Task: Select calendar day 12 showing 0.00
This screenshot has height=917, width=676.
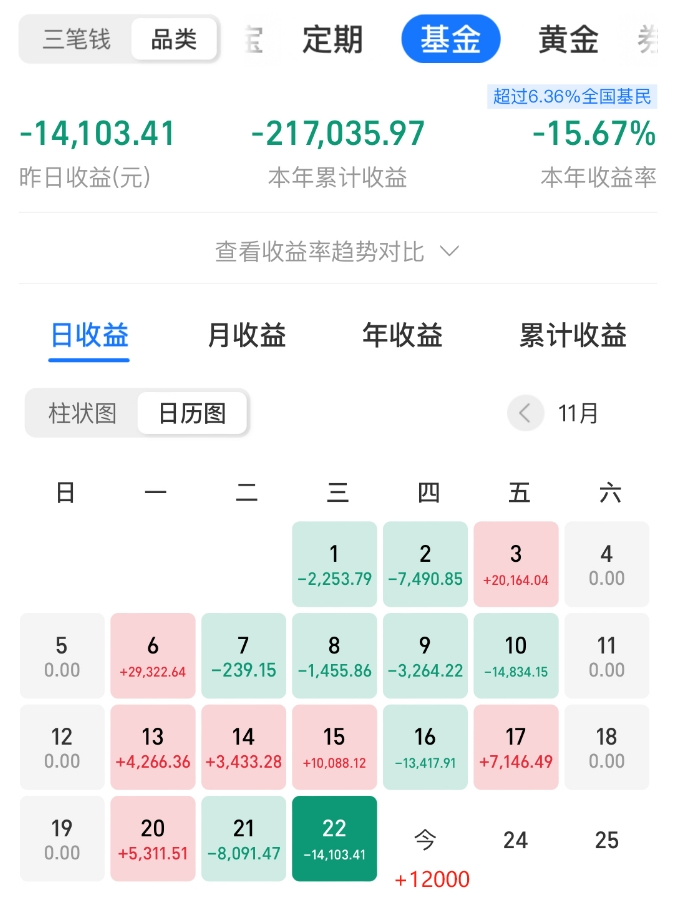Action: [x=62, y=747]
